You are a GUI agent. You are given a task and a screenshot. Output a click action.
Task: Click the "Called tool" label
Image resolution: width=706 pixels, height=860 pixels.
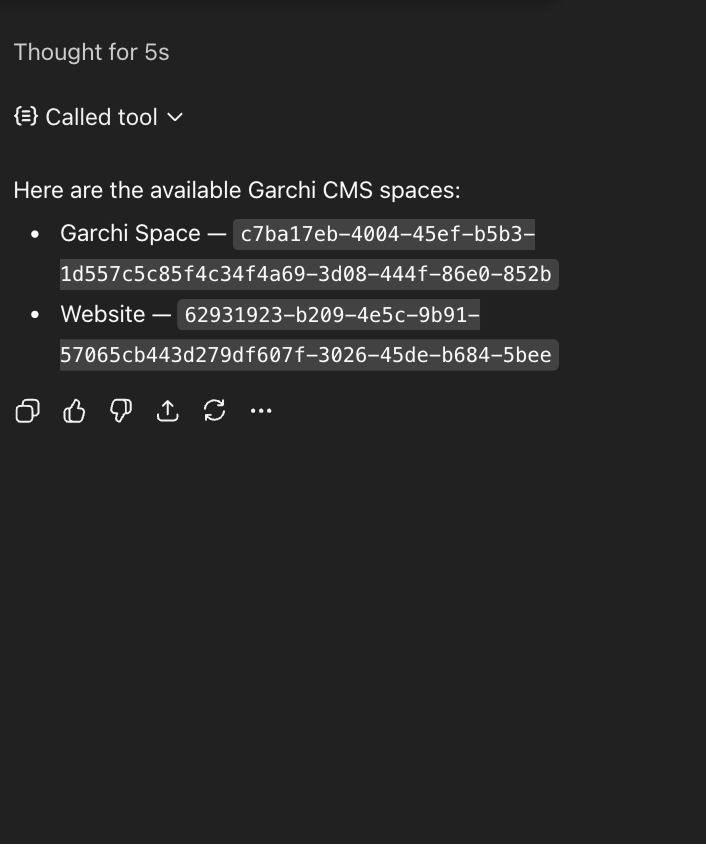click(x=101, y=117)
